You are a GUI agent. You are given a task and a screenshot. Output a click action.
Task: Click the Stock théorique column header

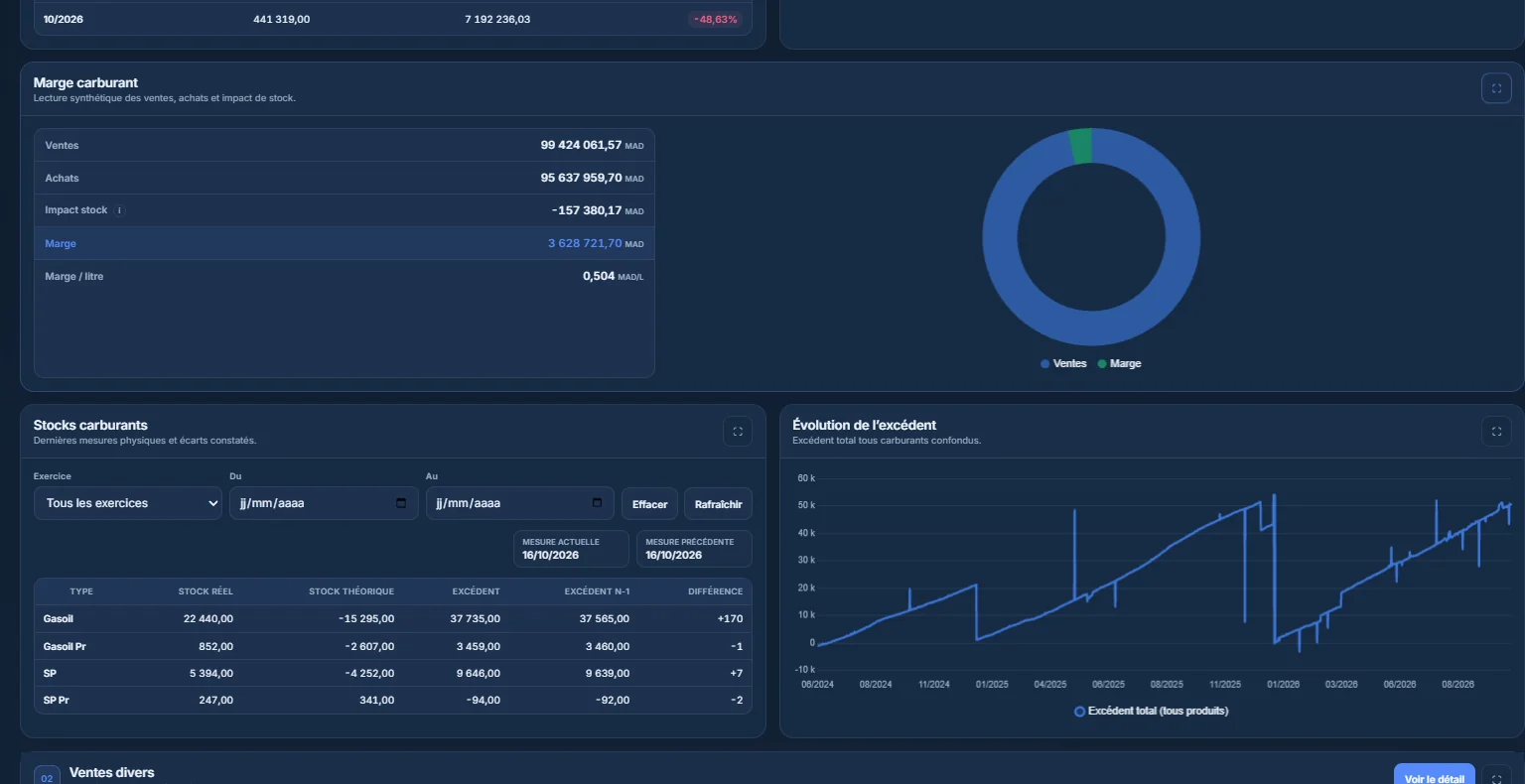[x=351, y=591]
